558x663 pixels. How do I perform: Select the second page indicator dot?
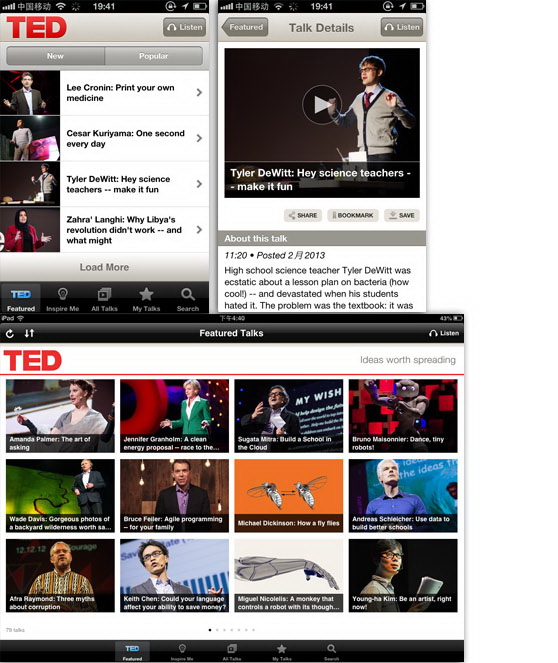pyautogui.click(x=217, y=630)
